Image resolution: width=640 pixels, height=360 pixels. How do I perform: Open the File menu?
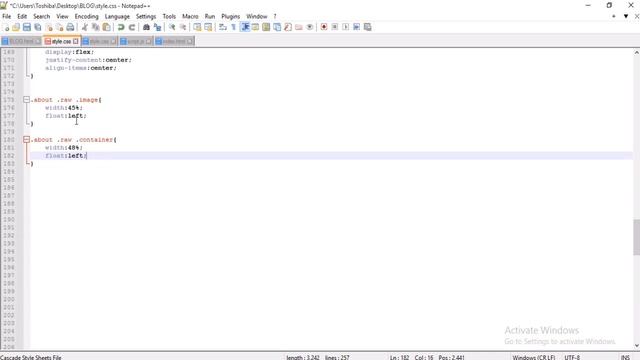pos(7,16)
